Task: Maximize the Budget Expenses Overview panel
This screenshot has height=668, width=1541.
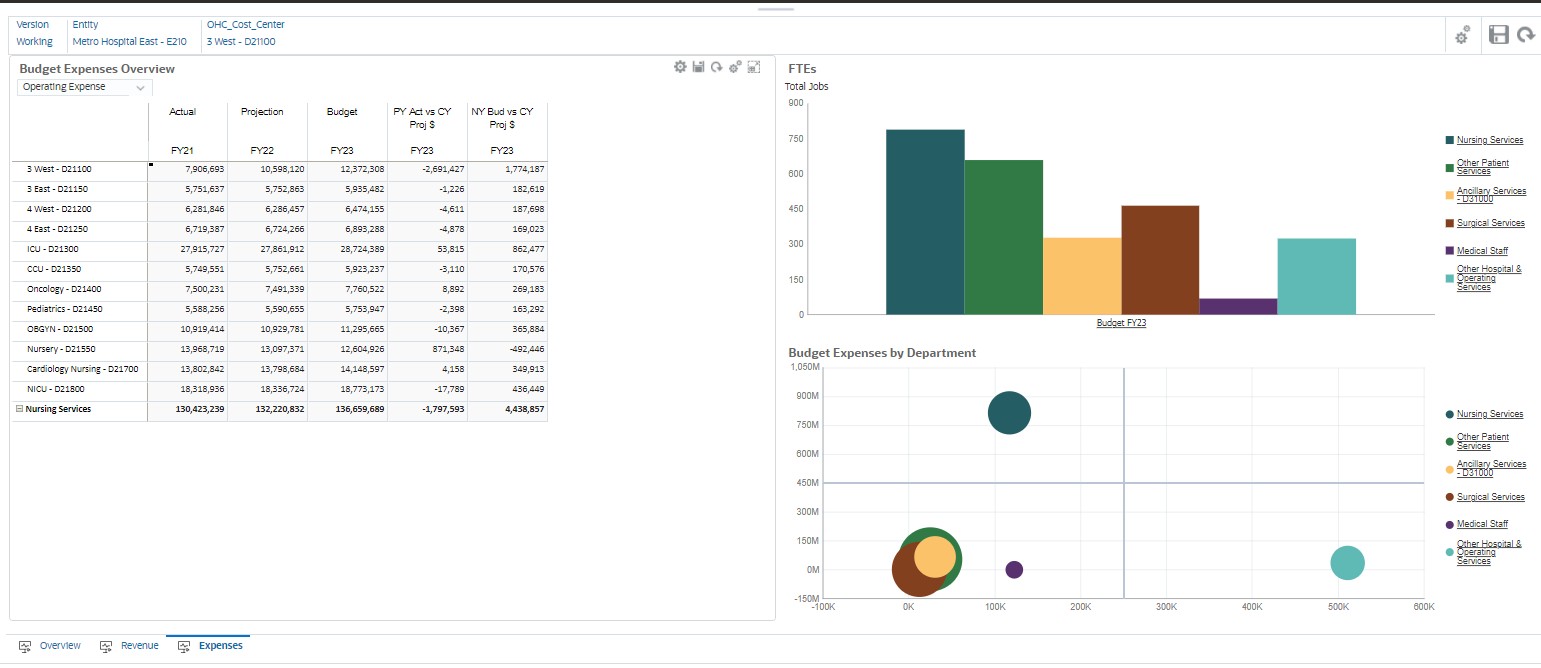Action: pos(753,67)
